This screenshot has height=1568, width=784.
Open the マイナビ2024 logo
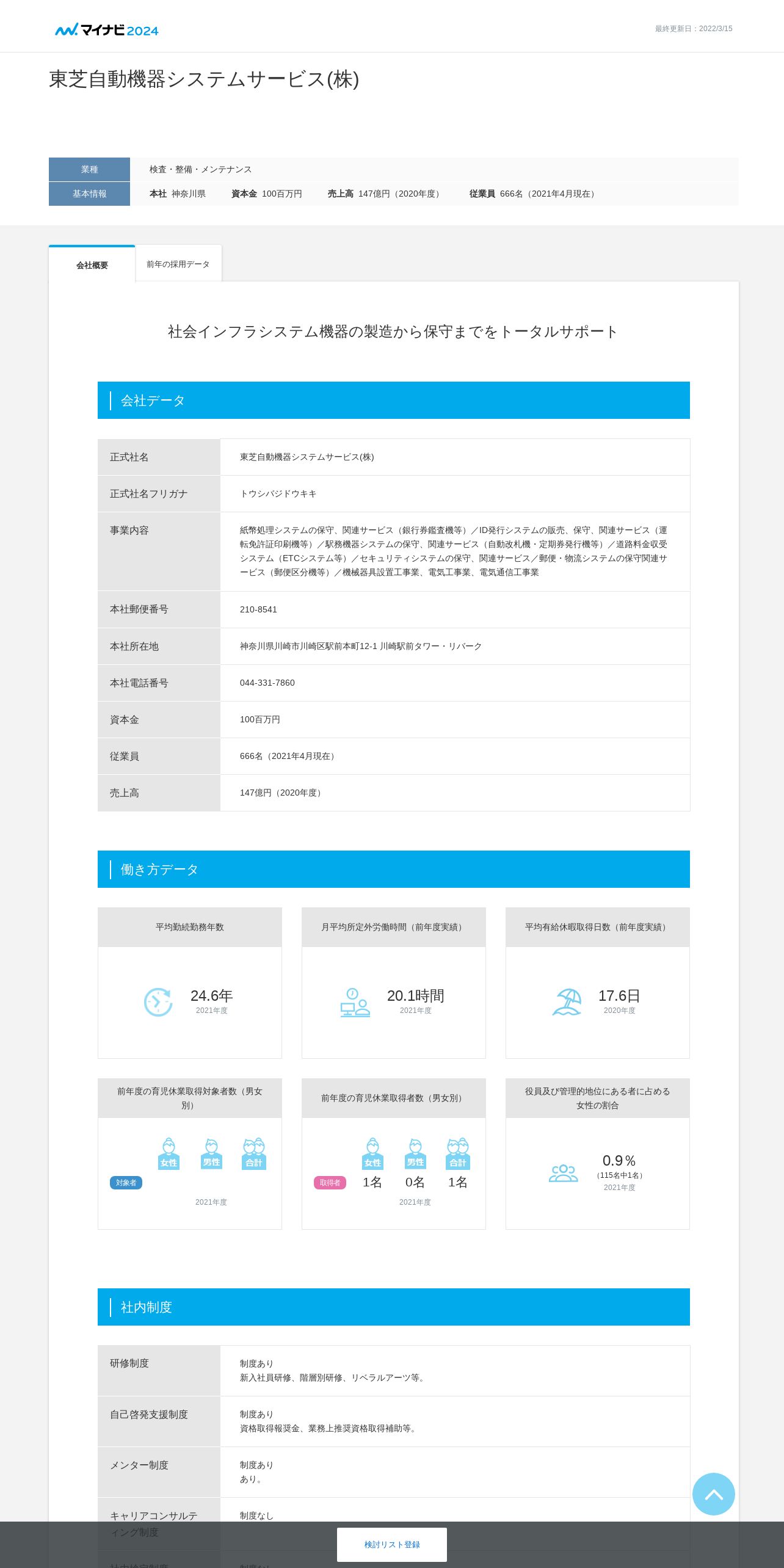click(x=107, y=30)
